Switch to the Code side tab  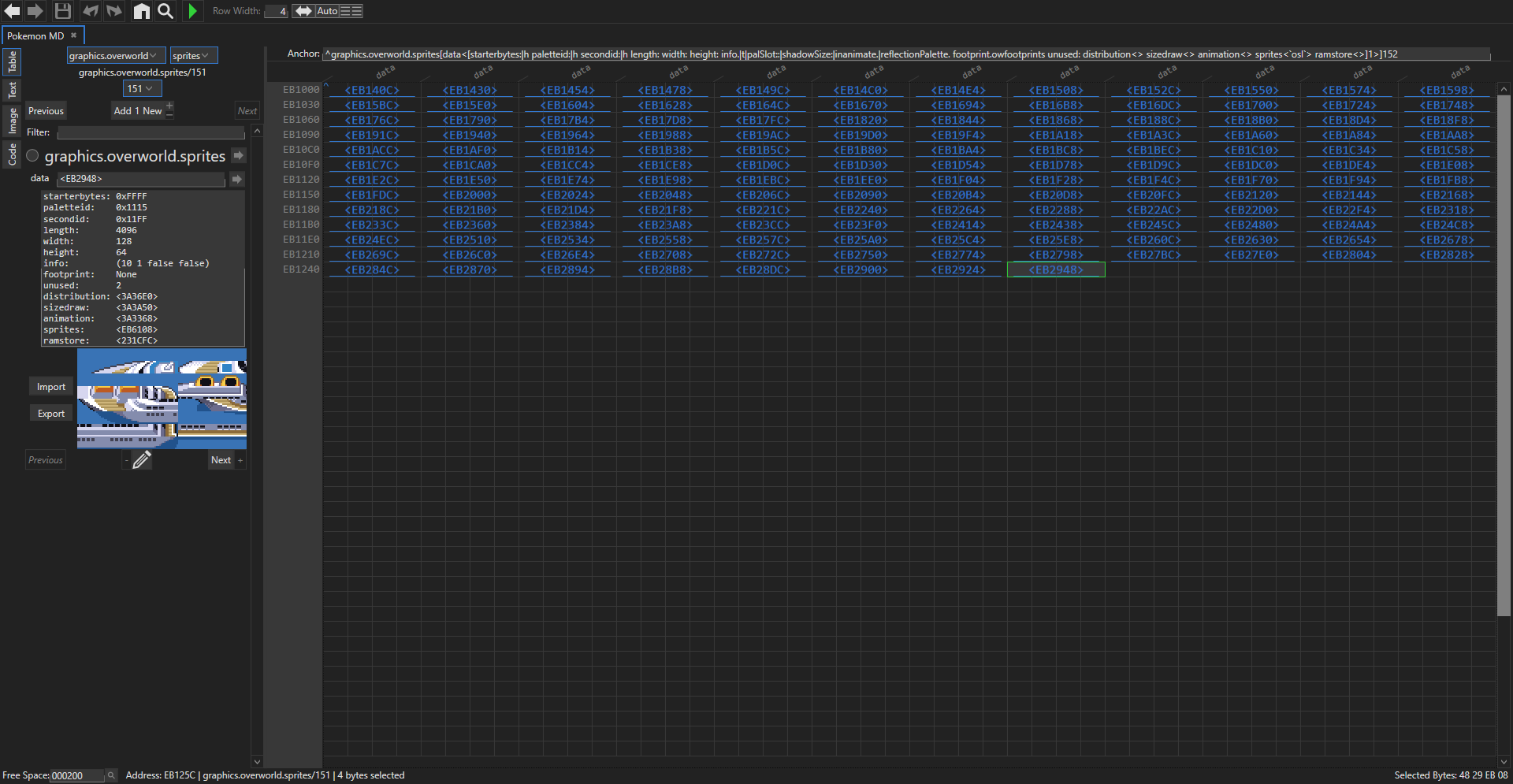coord(13,154)
